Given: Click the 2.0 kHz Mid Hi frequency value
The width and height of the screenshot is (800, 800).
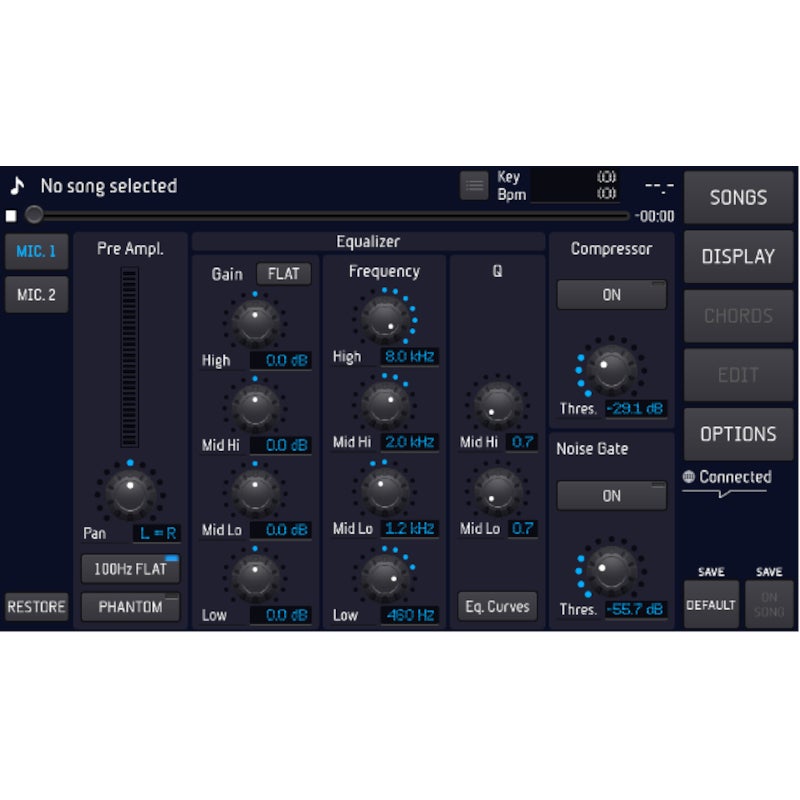Looking at the screenshot, I should (410, 442).
